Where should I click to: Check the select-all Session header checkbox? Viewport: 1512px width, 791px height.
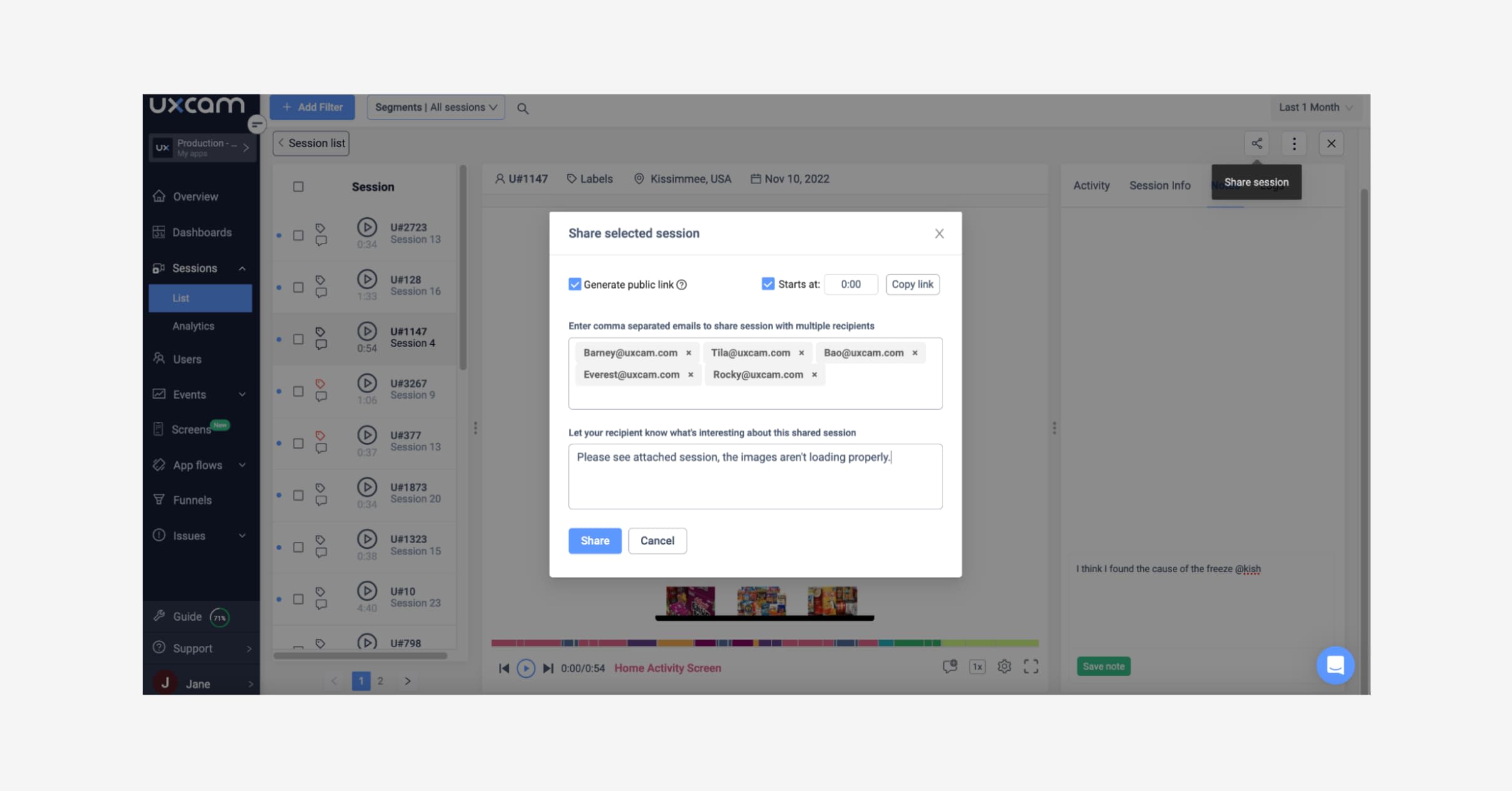[299, 186]
